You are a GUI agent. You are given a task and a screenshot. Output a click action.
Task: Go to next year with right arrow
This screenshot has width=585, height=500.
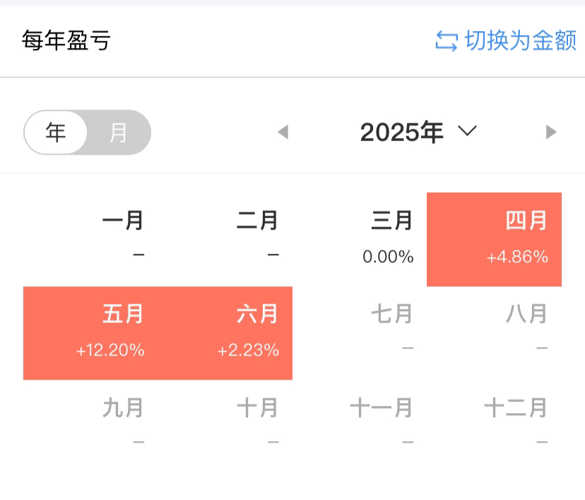pos(551,132)
